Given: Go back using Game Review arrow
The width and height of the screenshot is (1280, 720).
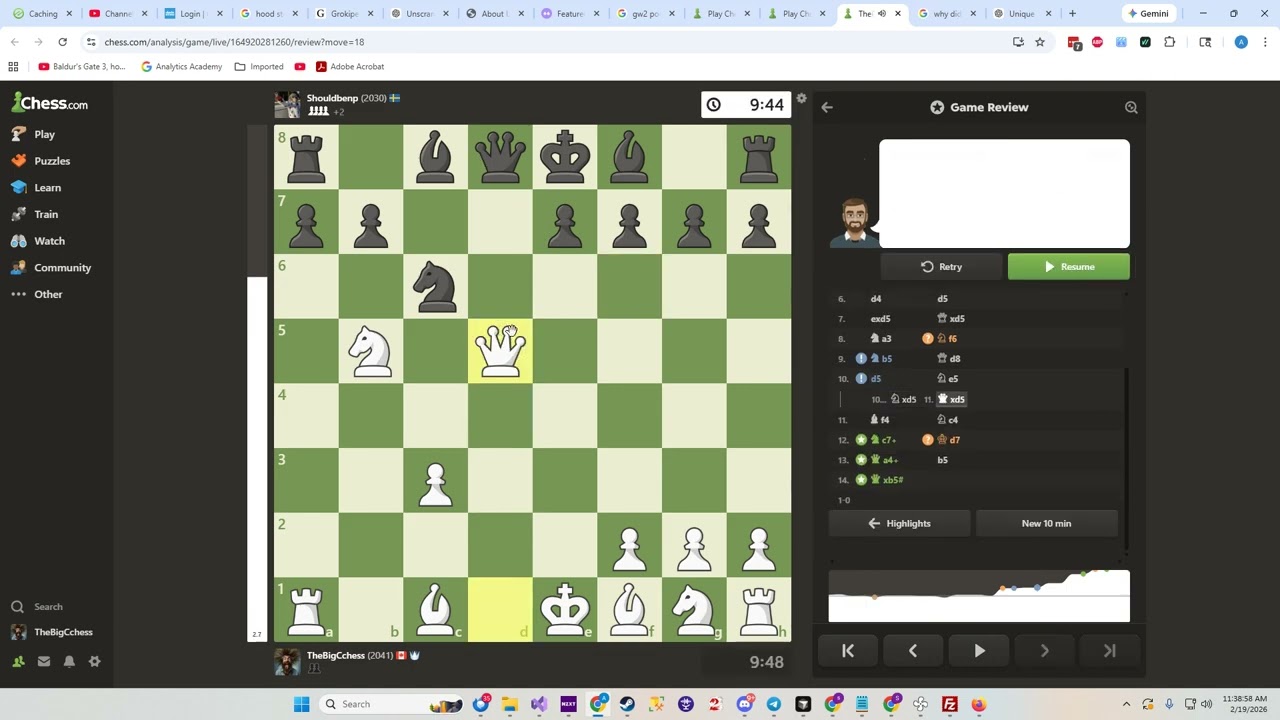Looking at the screenshot, I should pyautogui.click(x=827, y=107).
